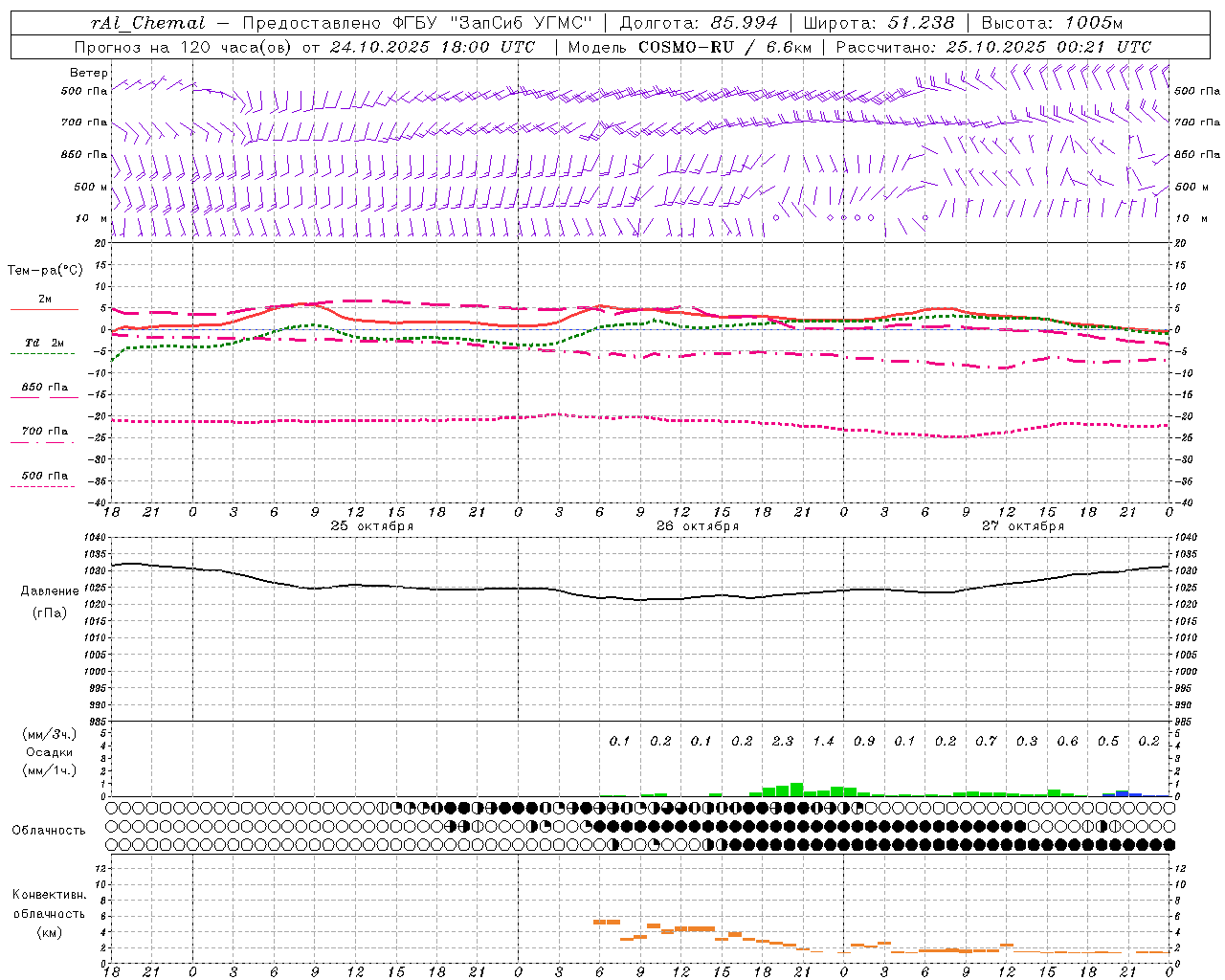Select the model name COSMO-RU

tap(686, 47)
